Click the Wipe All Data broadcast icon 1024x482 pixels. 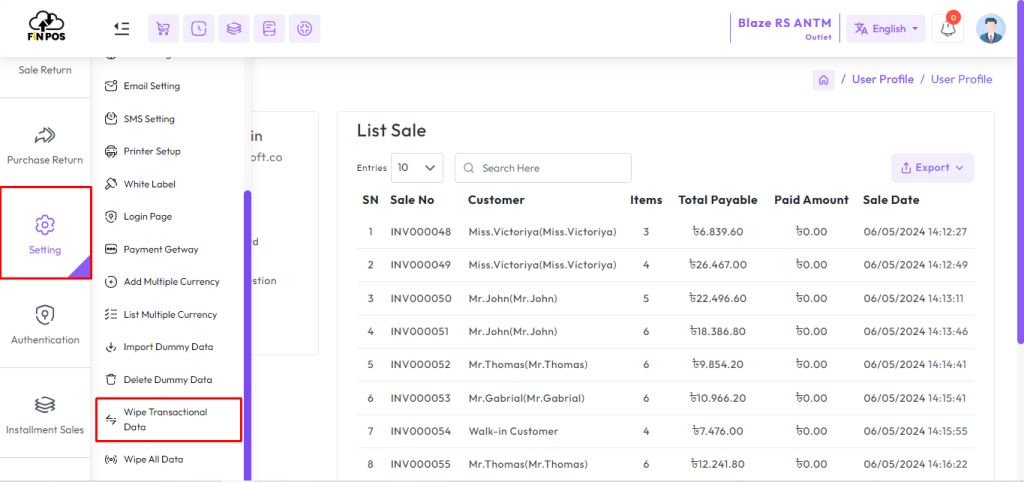tap(111, 459)
